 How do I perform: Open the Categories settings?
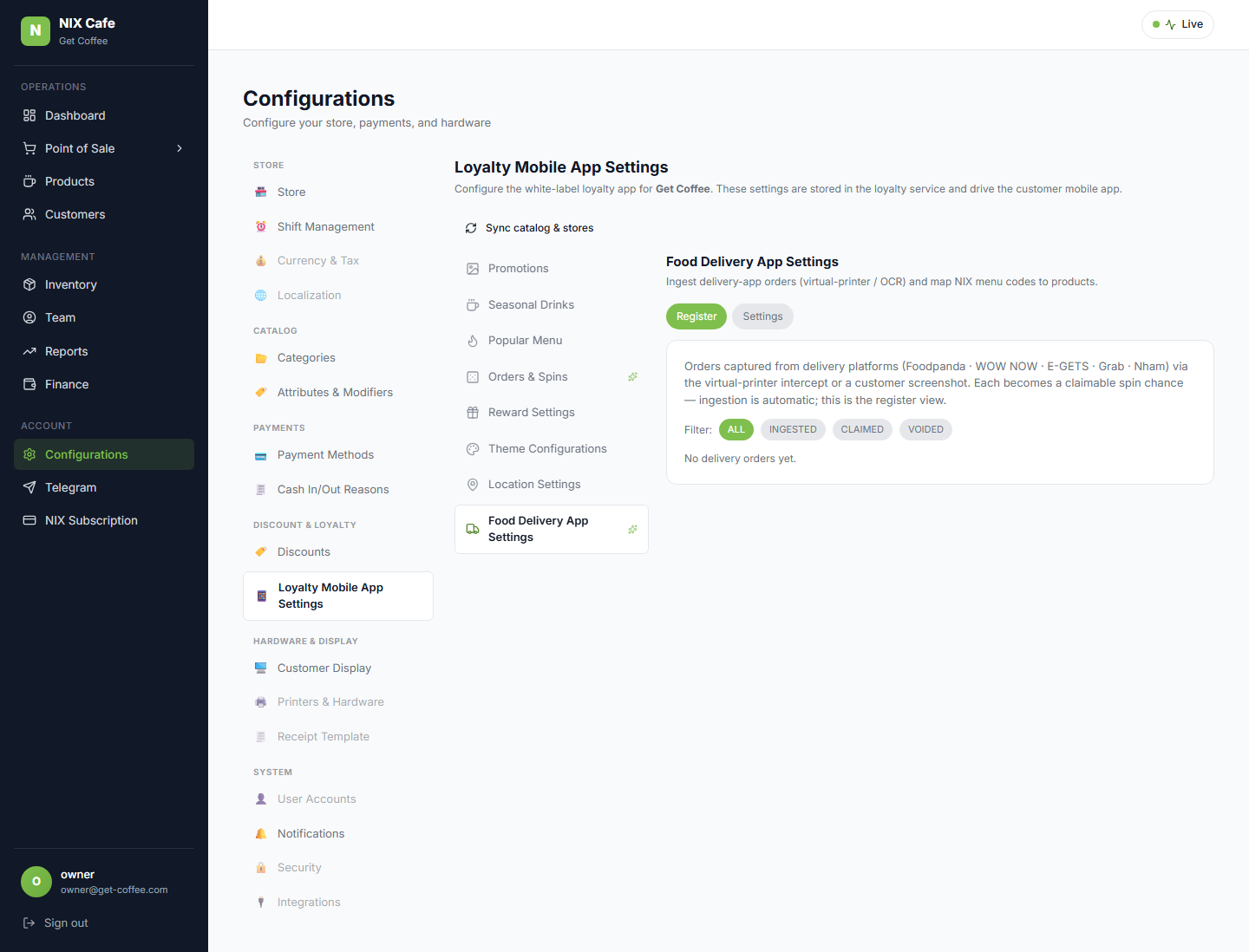[x=338, y=358]
